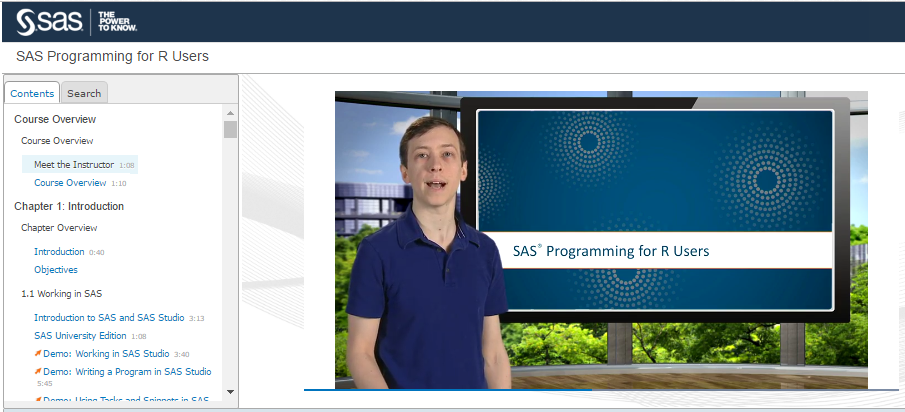Viewport: 905px width, 412px height.
Task: Click the contents scrollbar up arrow
Action: 230,113
